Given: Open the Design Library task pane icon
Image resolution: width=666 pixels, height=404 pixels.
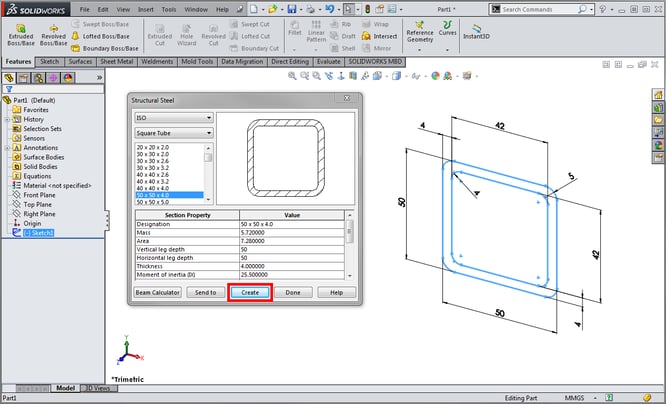Looking at the screenshot, I should pos(658,107).
